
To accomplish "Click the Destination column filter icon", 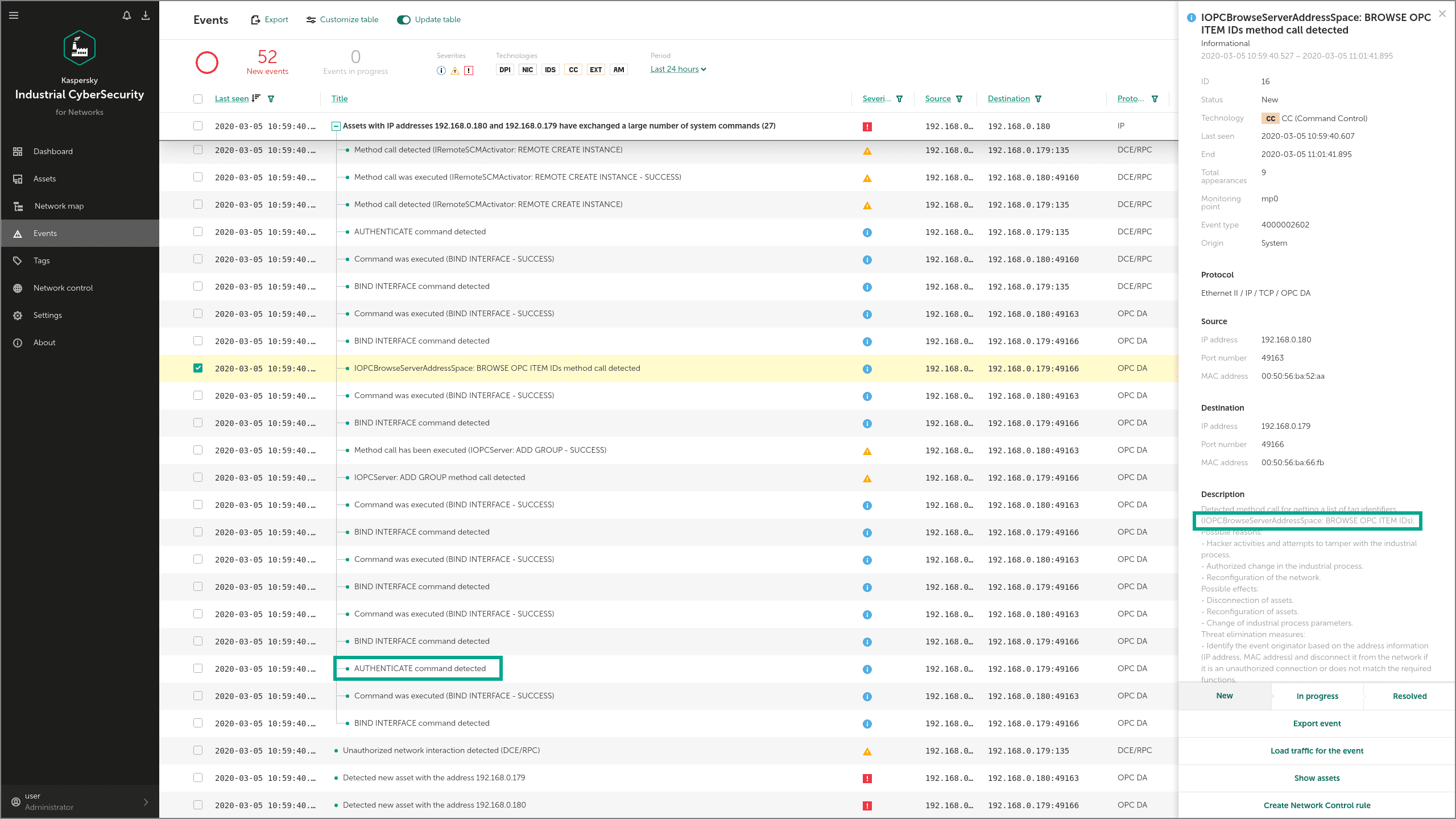I will tap(1039, 99).
